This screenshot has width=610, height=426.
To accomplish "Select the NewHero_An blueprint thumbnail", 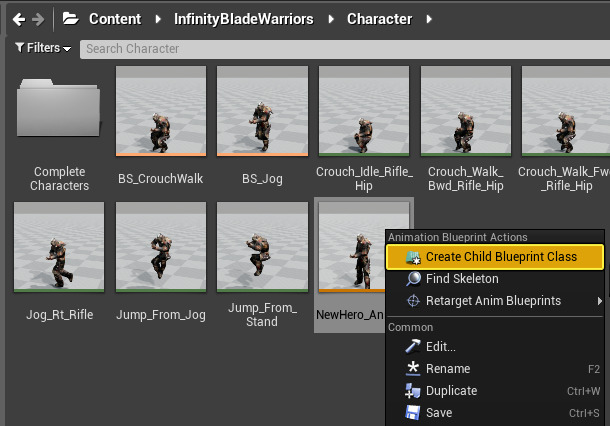I will click(352, 247).
